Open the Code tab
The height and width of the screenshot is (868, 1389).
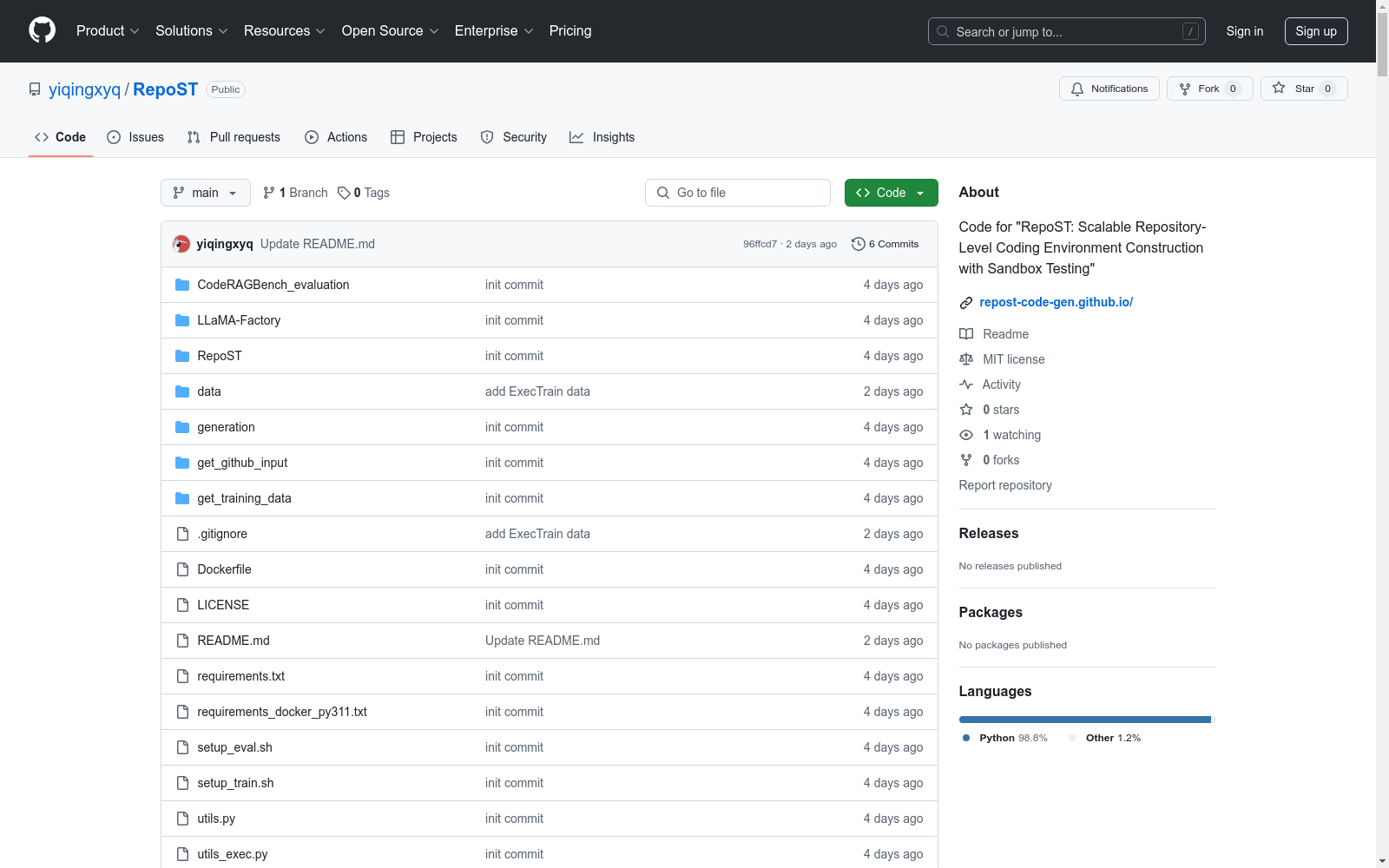point(61,137)
